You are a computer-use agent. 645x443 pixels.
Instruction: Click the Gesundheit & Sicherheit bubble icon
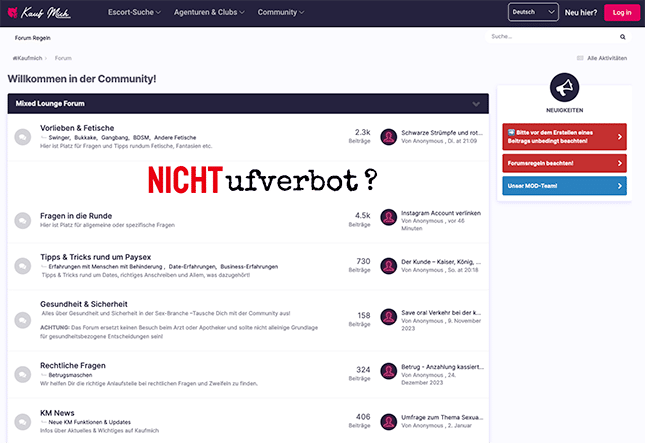click(23, 320)
